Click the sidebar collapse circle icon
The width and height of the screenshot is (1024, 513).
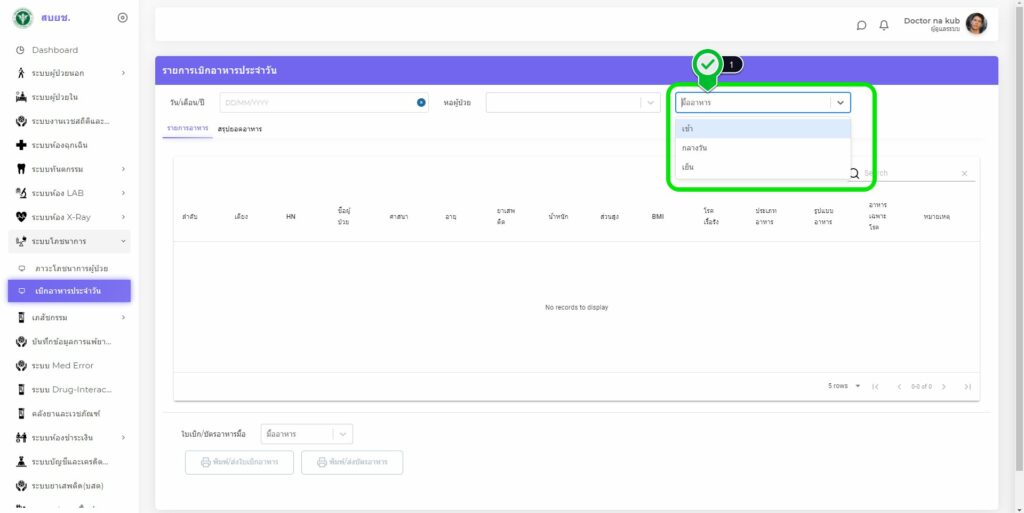(122, 18)
